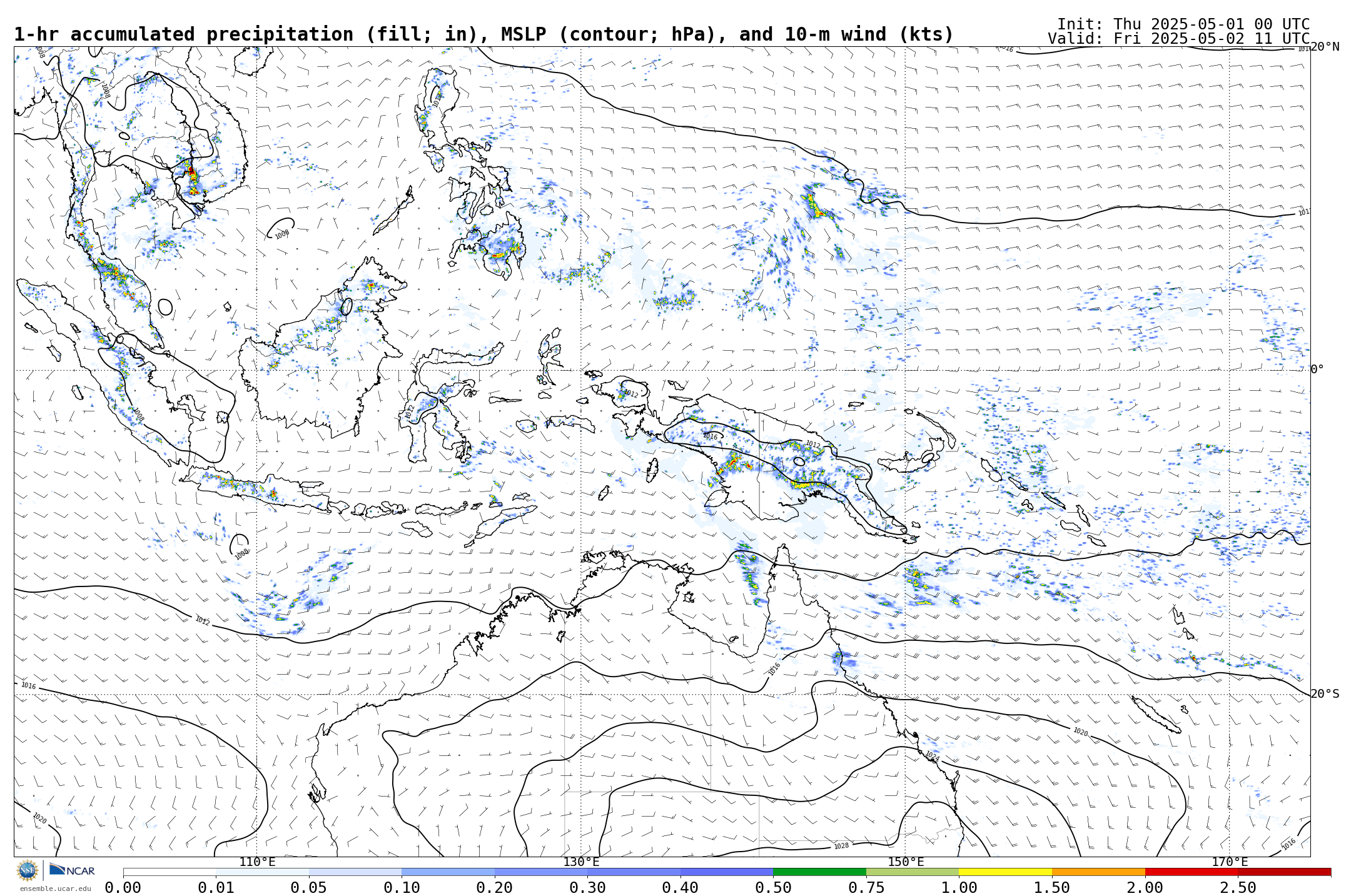Viewport: 1351px width, 896px height.
Task: Click the 2.50 colorbar label
Action: [x=1238, y=888]
